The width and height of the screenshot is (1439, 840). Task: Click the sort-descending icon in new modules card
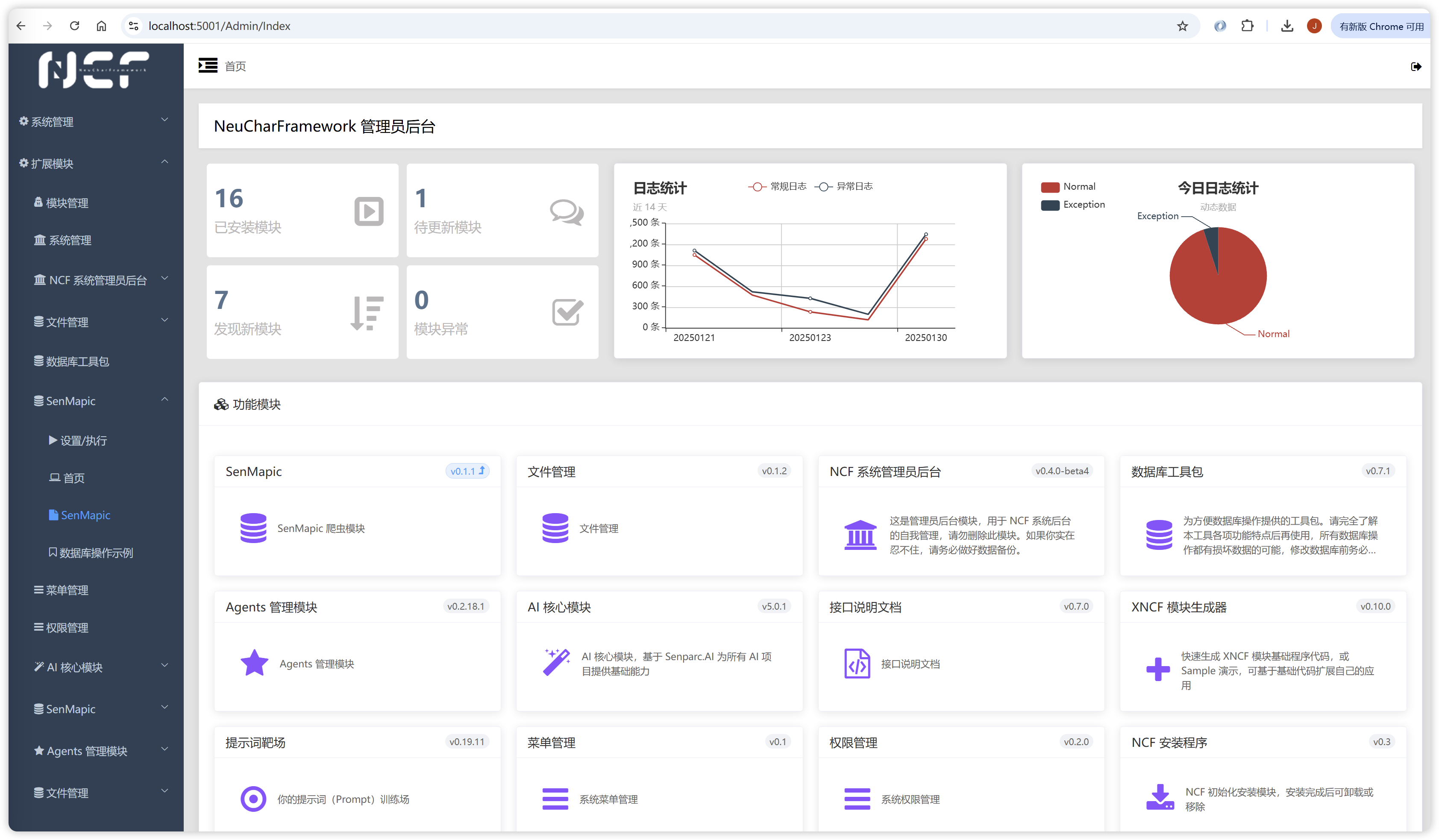[367, 313]
